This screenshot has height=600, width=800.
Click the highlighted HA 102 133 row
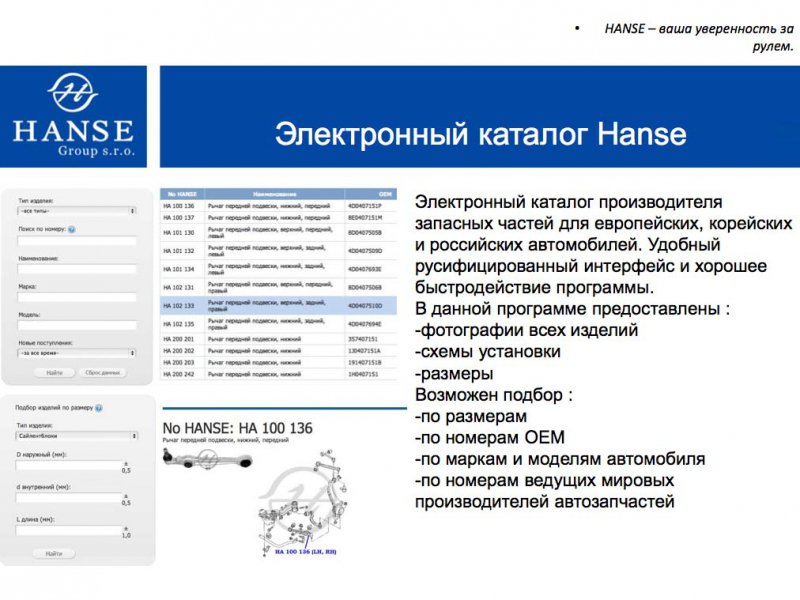pyautogui.click(x=279, y=306)
